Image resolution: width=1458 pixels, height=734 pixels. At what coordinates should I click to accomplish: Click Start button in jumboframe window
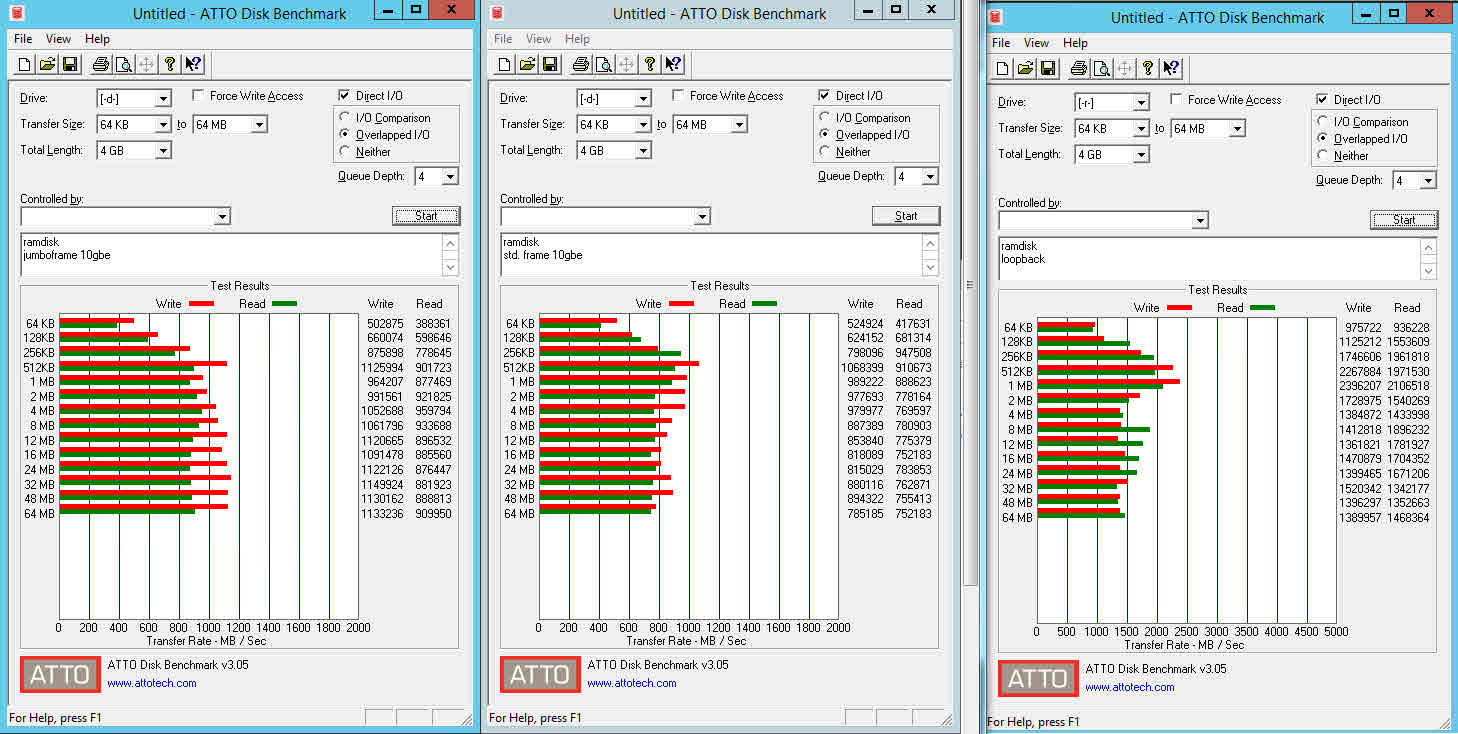pos(426,216)
